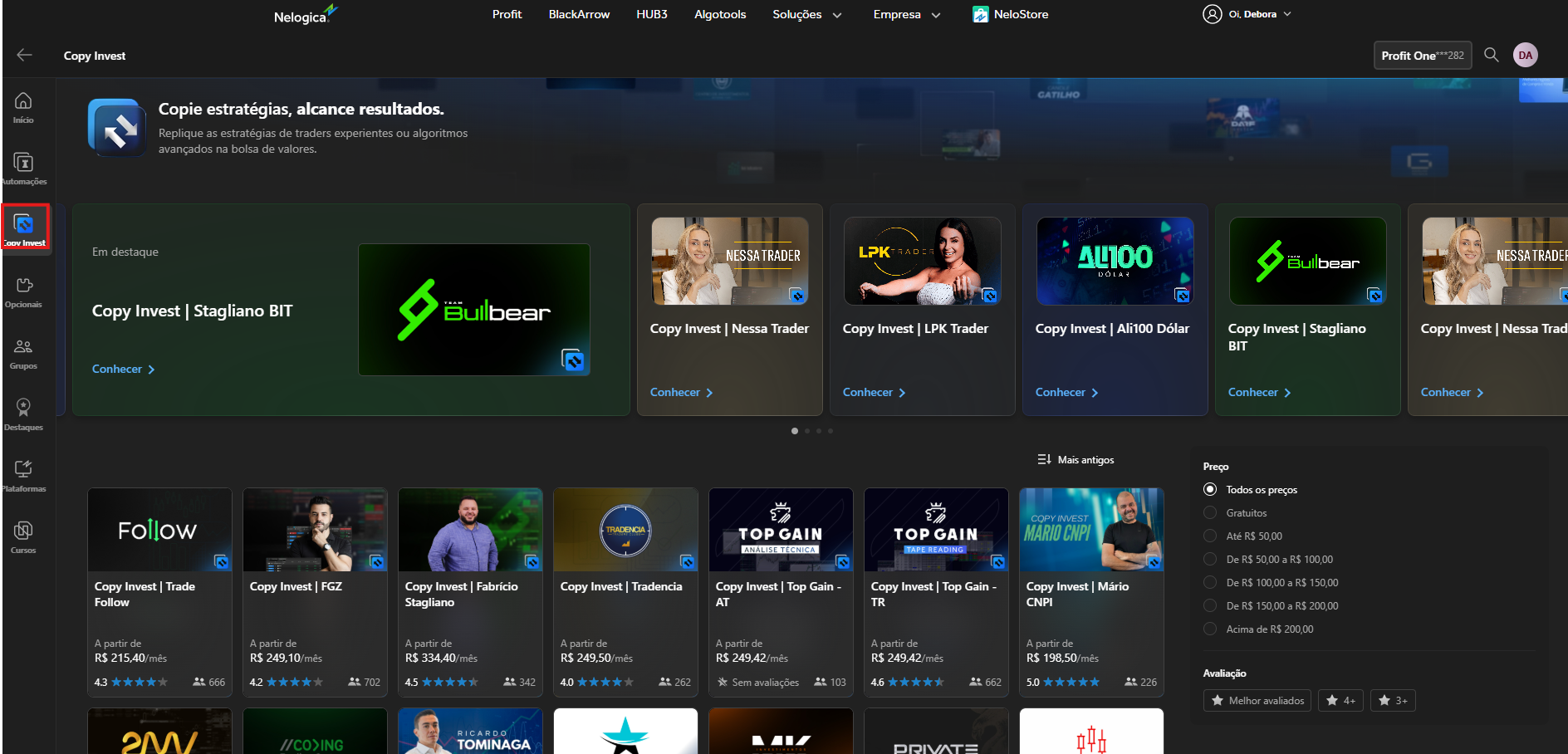Click subscriber count icon on Trade Follow card
The image size is (1568, 754).
(199, 682)
